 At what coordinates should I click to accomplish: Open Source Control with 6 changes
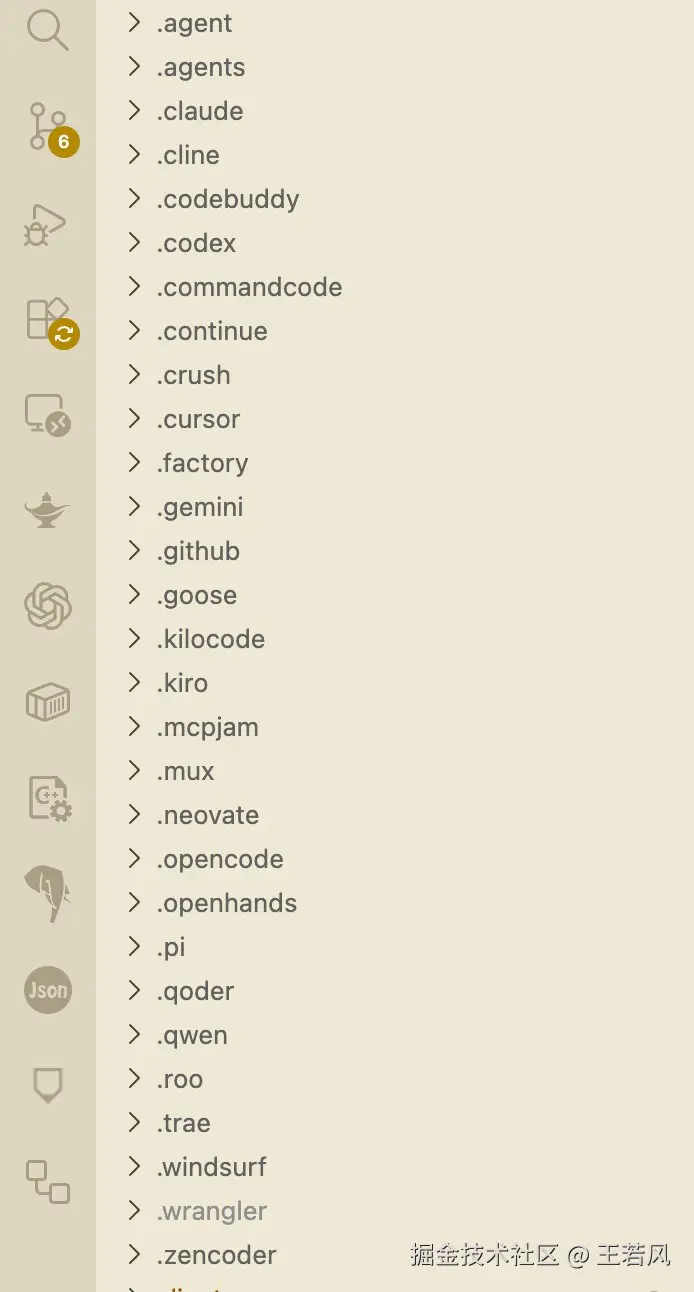point(47,127)
